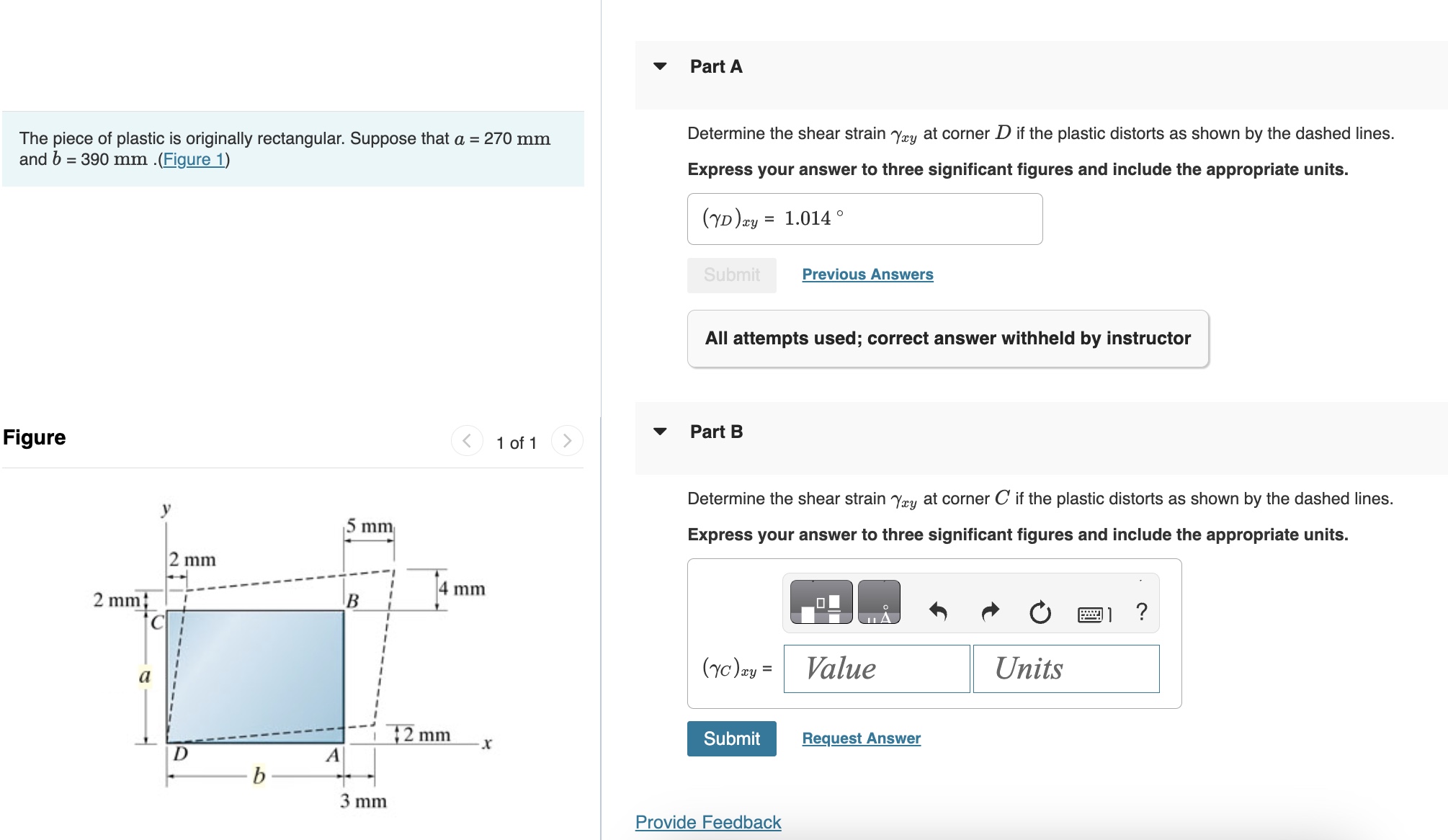Click the Units input field

[1065, 669]
